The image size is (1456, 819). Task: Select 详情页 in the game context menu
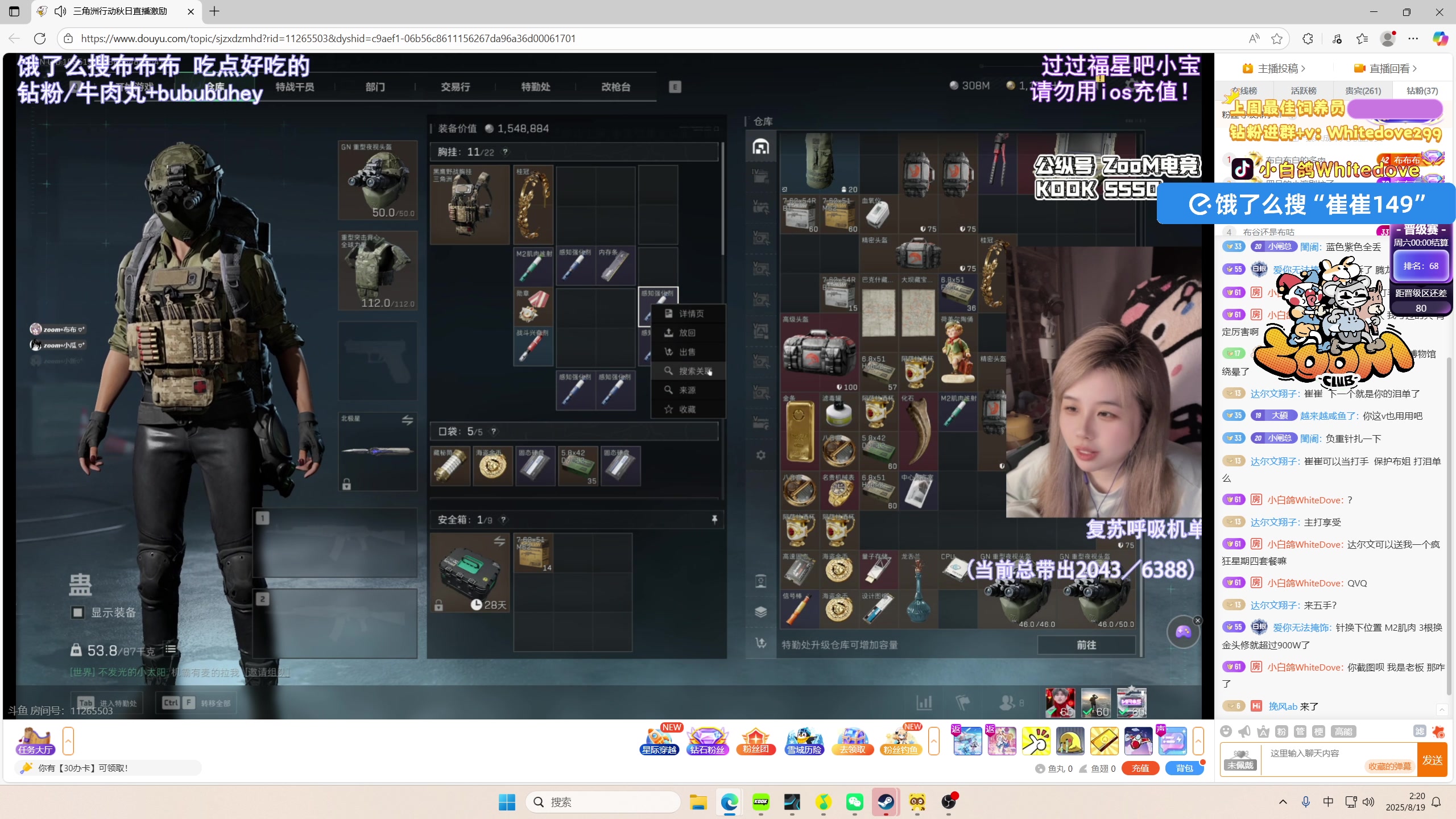[688, 313]
